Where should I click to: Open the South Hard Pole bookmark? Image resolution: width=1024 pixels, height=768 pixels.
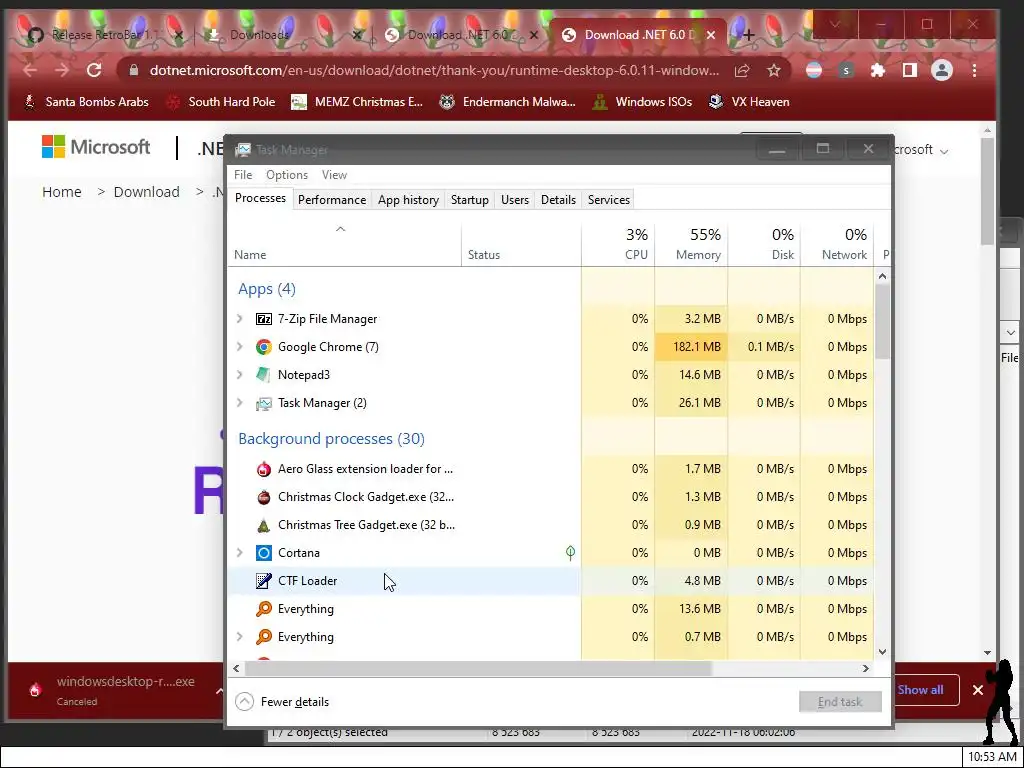[221, 102]
